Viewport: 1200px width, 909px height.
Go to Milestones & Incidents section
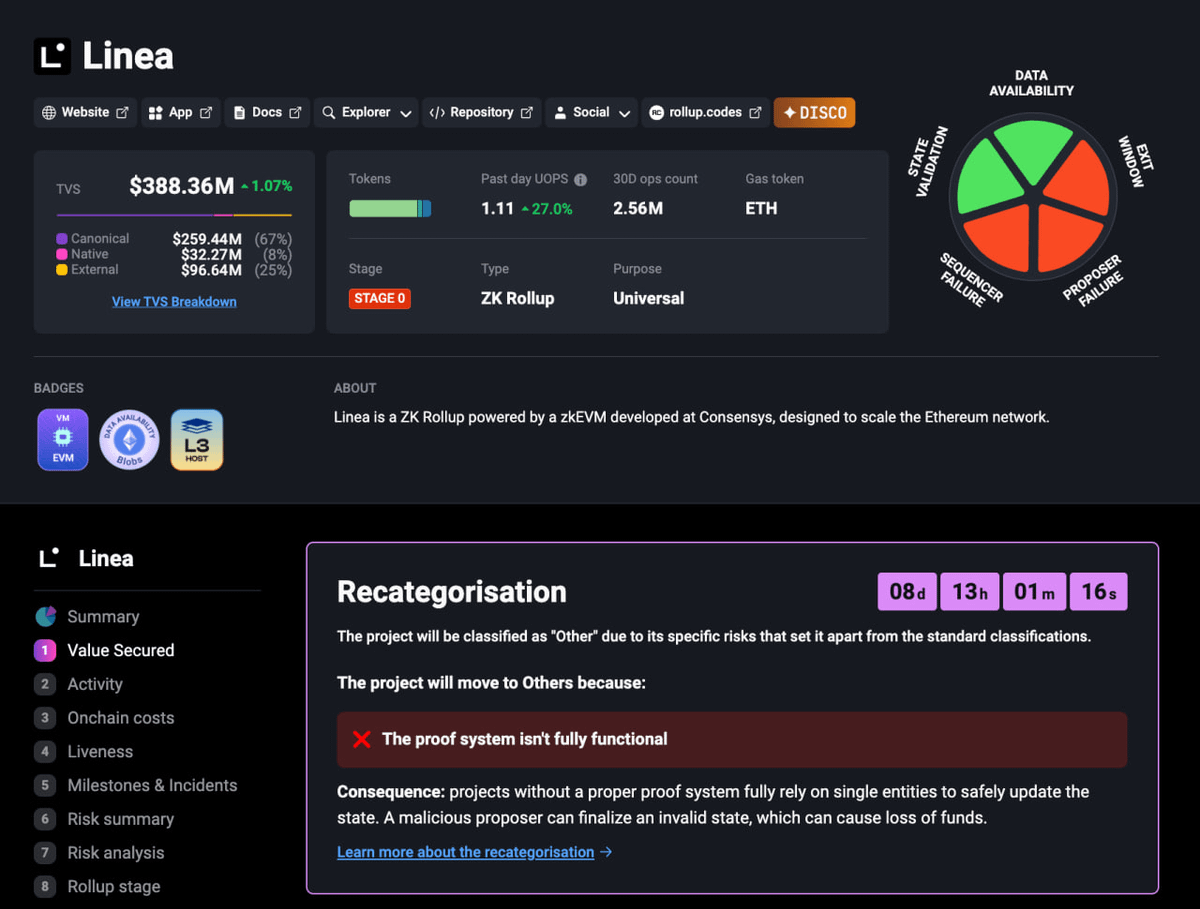(152, 785)
